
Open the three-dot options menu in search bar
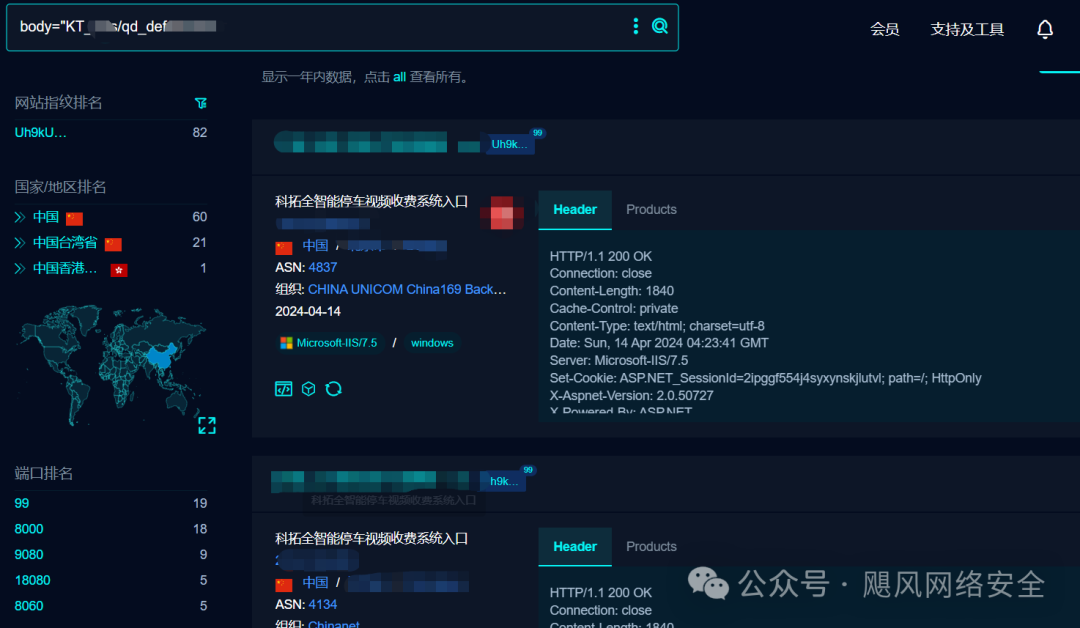click(x=636, y=26)
